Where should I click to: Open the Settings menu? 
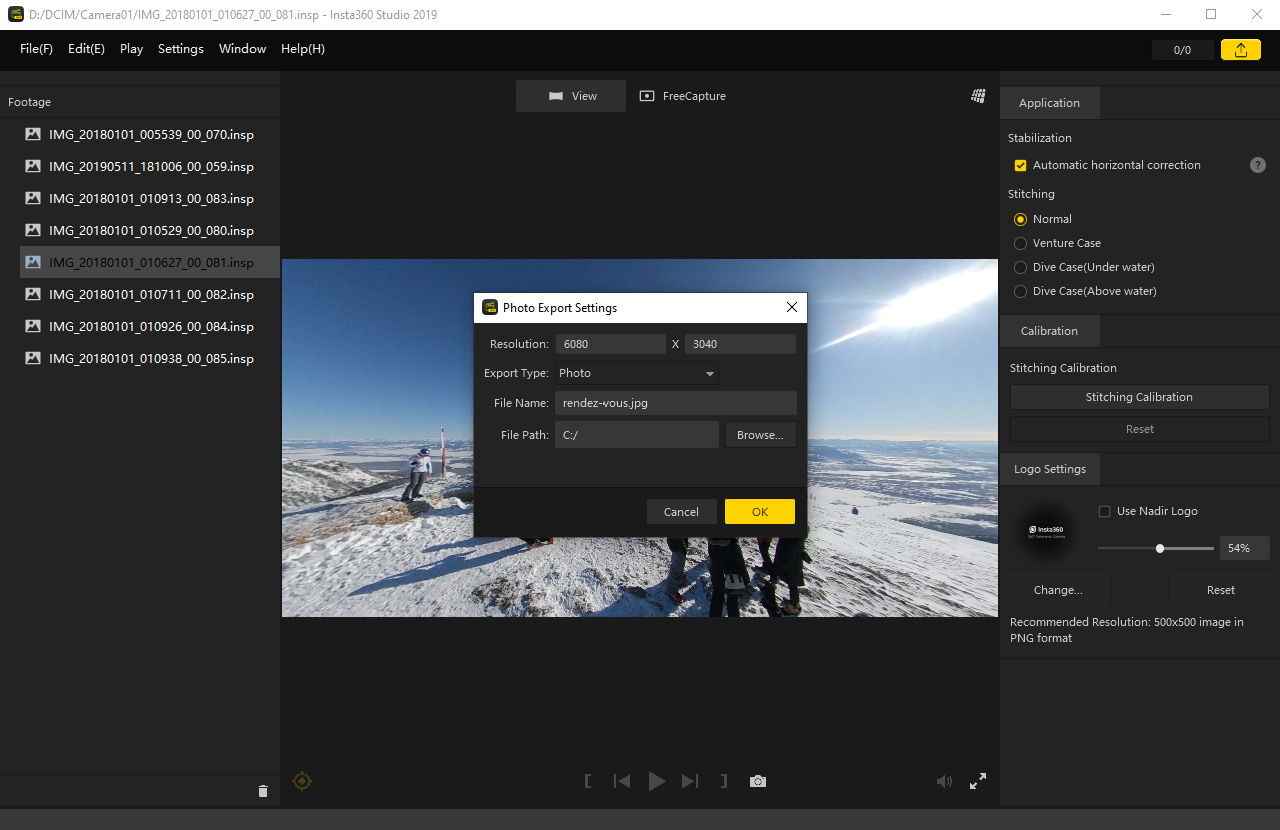tap(181, 49)
